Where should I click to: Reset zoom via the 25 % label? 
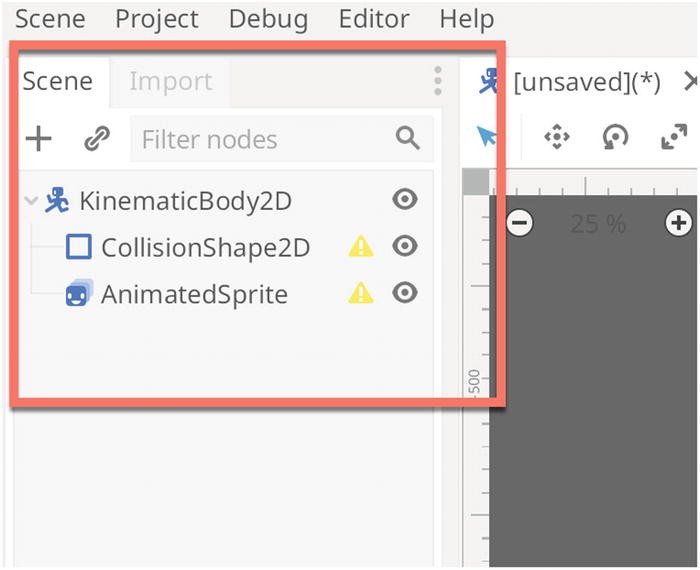[x=598, y=223]
